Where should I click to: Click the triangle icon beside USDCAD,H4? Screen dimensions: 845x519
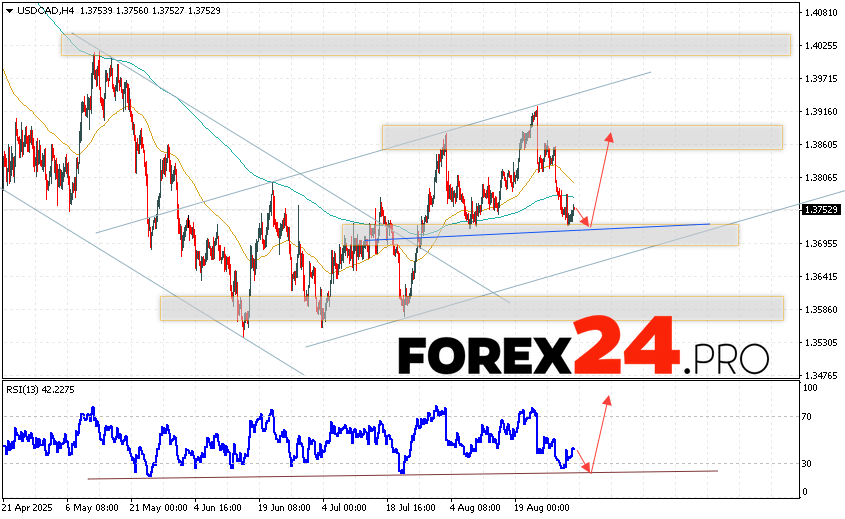pos(7,9)
